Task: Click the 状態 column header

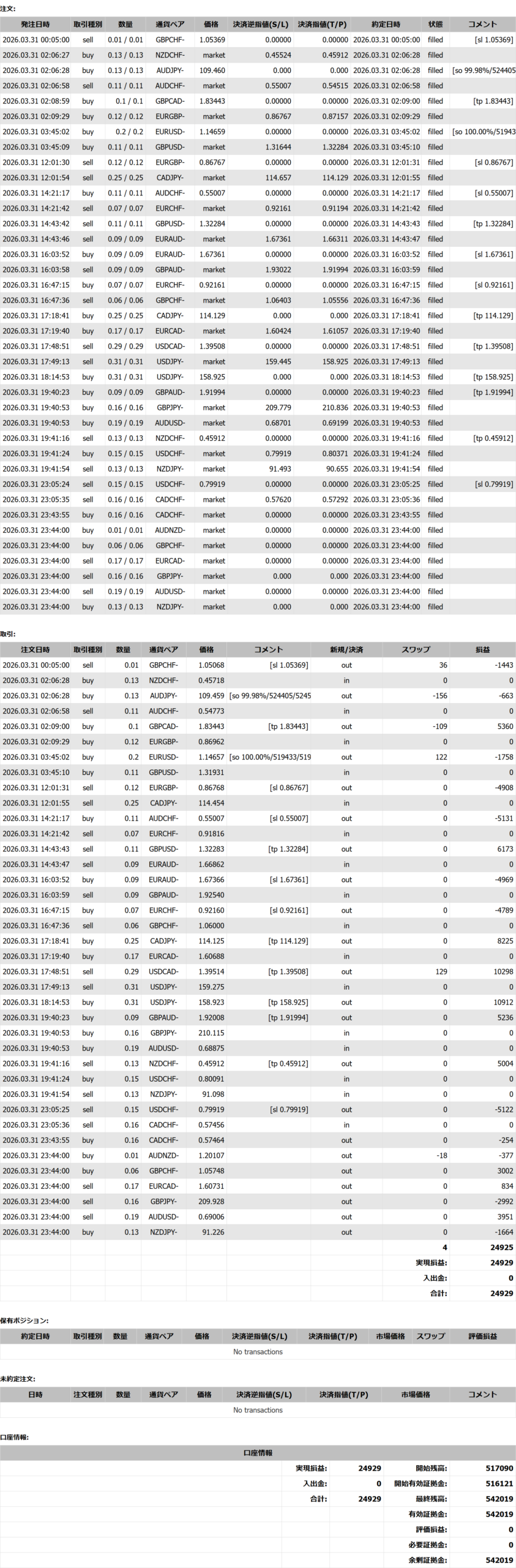Action: click(x=435, y=24)
